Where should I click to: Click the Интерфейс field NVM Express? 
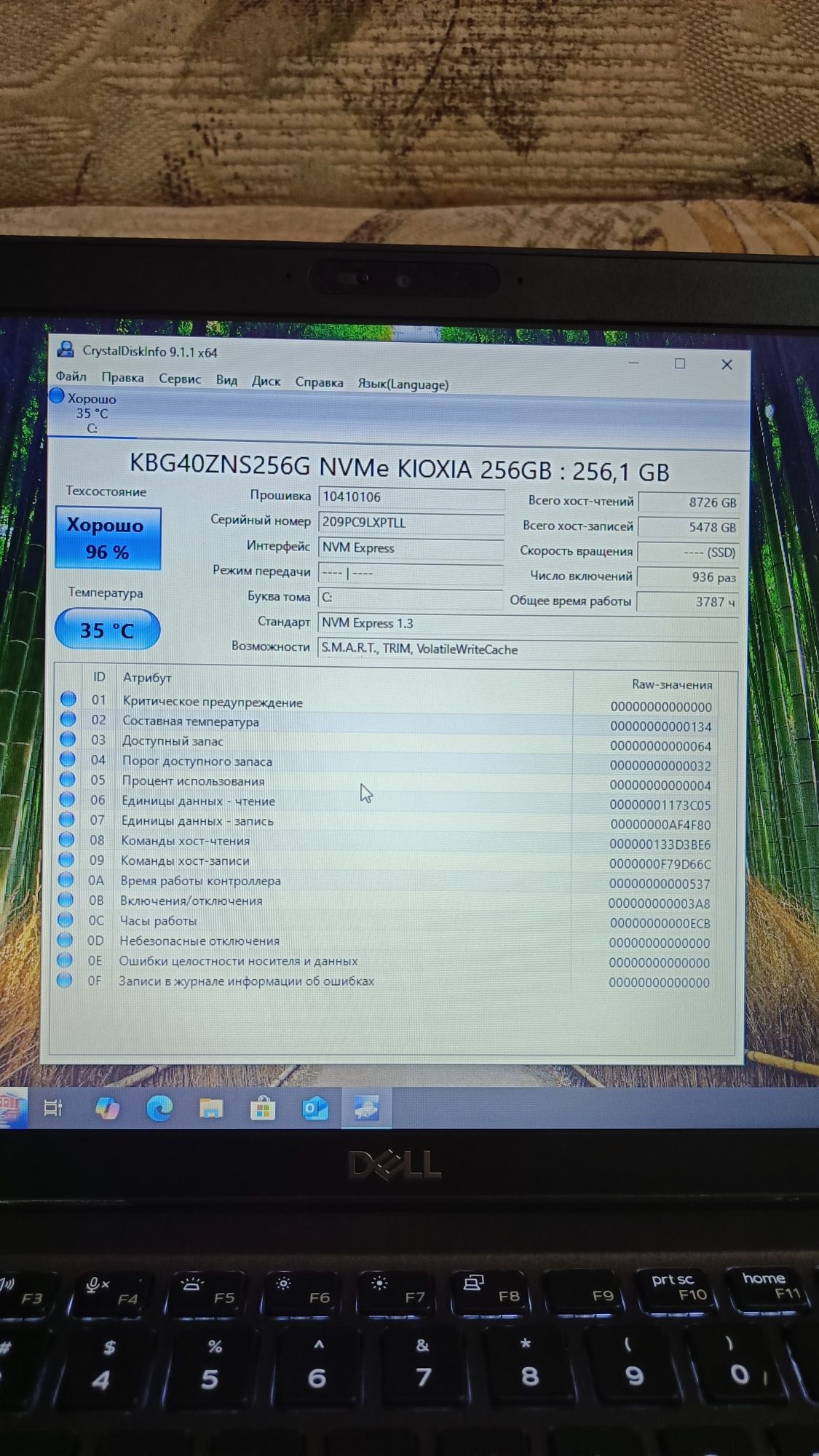pyautogui.click(x=411, y=548)
